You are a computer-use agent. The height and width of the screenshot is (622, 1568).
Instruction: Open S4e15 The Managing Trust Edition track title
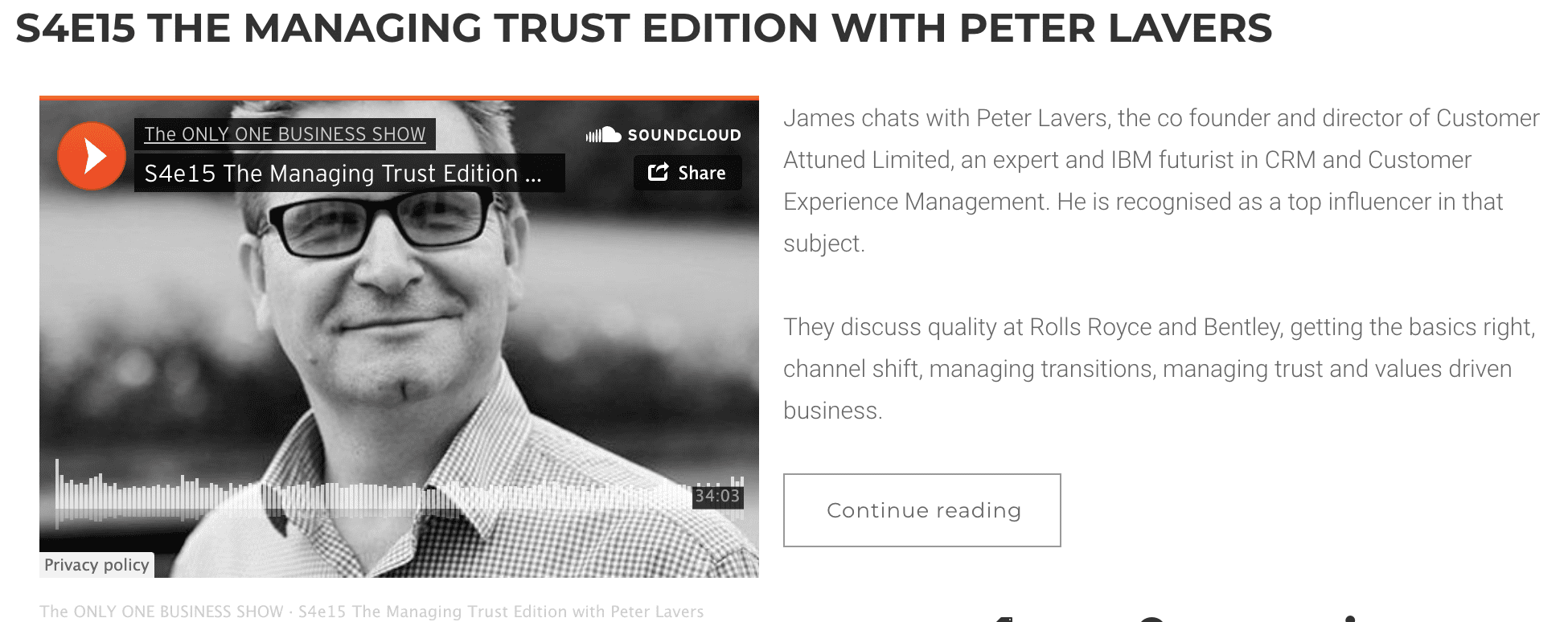343,173
